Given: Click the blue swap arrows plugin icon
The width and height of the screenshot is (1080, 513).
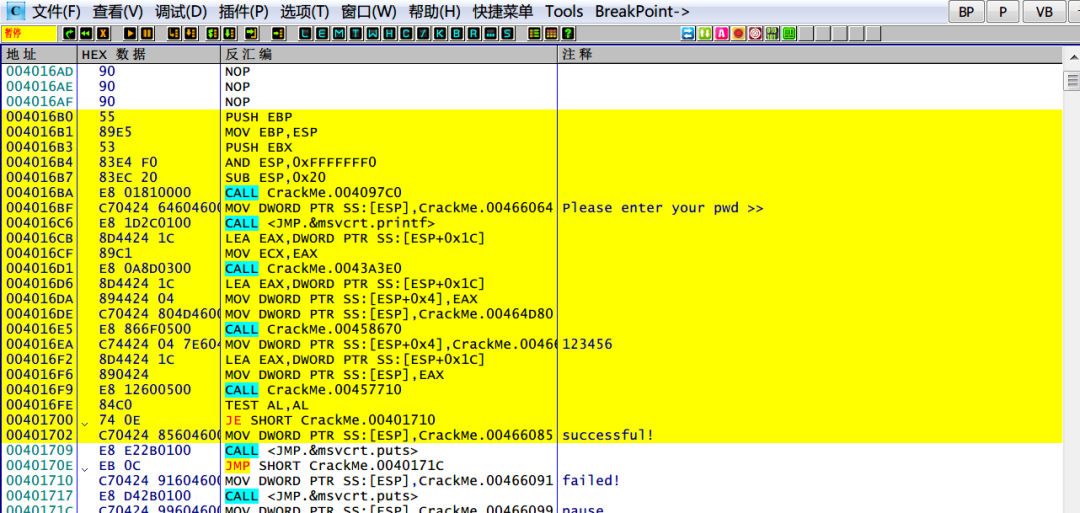Looking at the screenshot, I should click(x=688, y=33).
